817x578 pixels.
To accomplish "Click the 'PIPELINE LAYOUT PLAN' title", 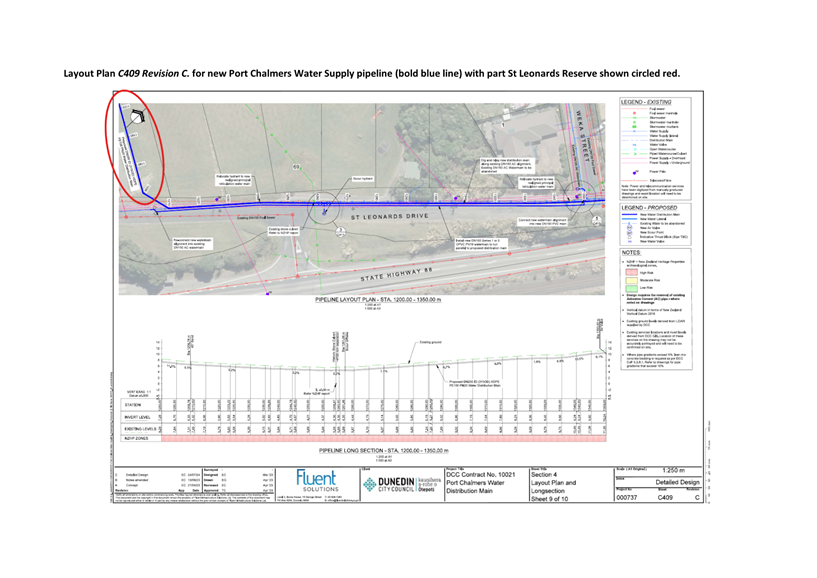I will (378, 300).
